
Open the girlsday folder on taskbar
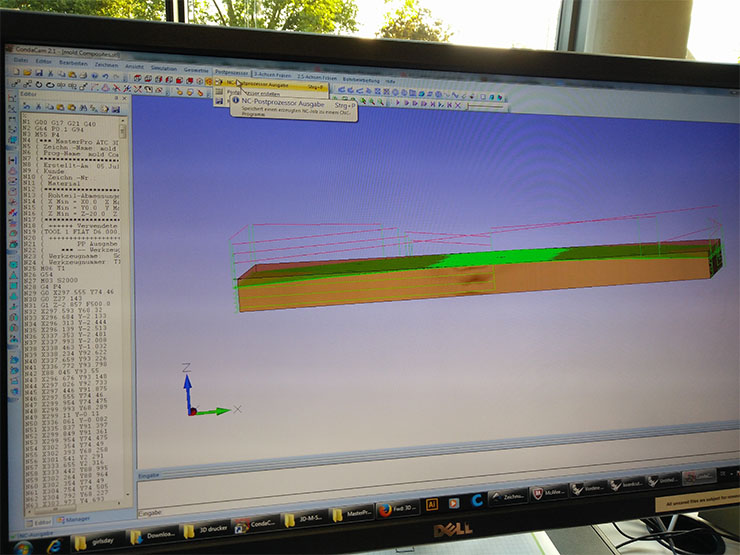(x=97, y=541)
